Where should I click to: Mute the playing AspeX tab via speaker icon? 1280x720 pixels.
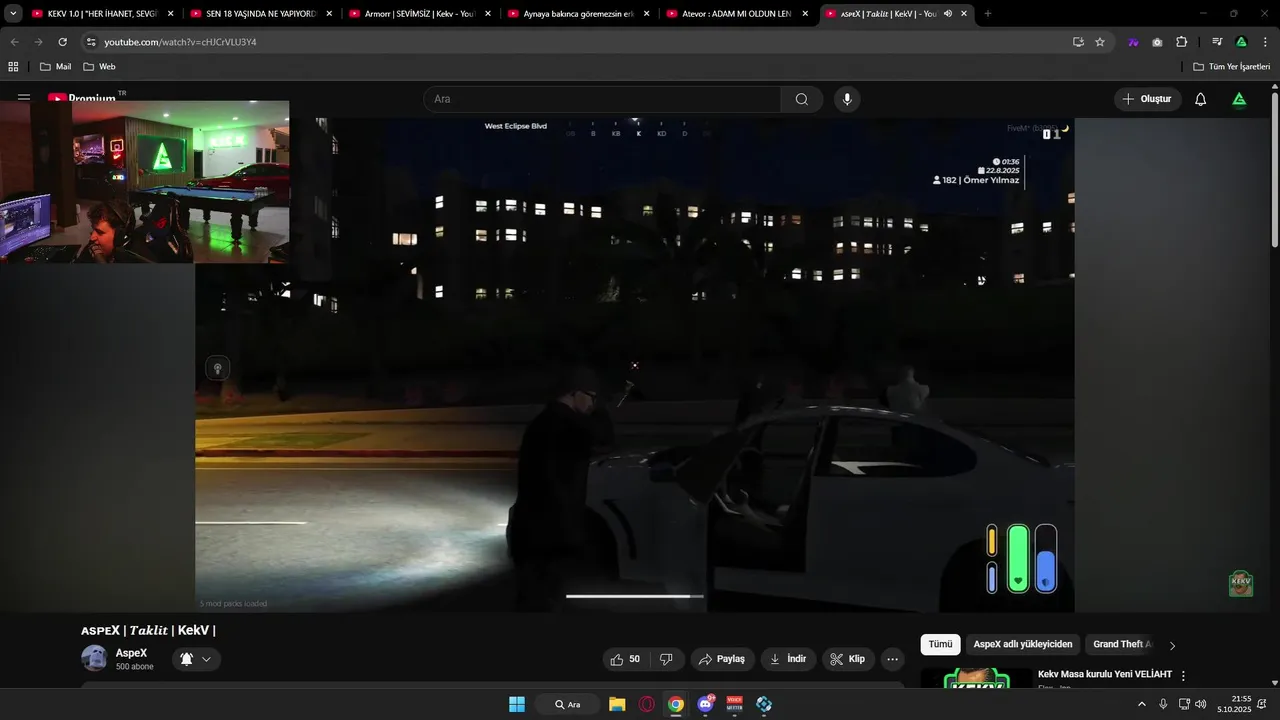coord(948,14)
